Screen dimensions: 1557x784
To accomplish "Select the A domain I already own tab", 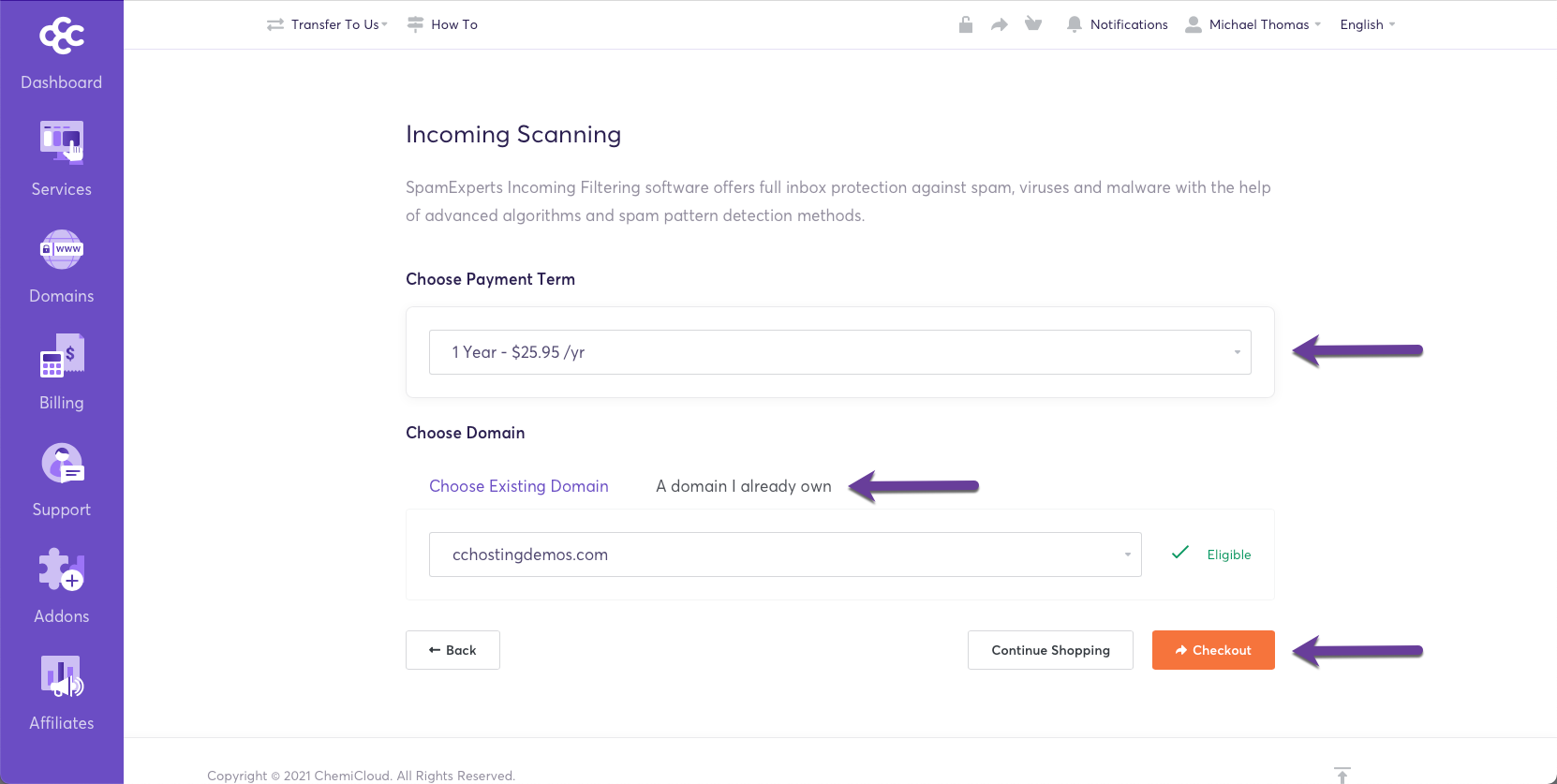I will point(744,486).
